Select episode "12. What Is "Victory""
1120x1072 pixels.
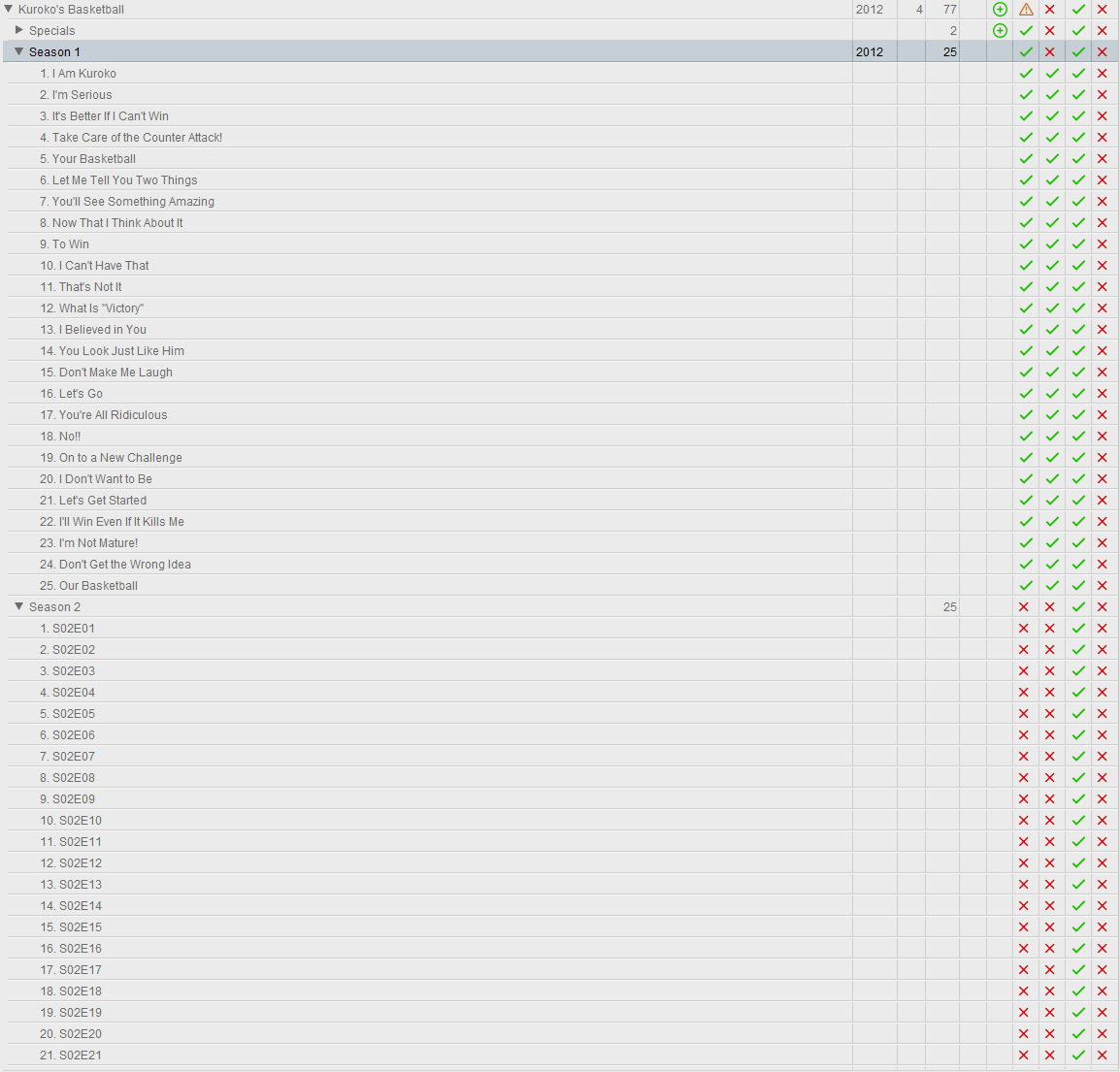coord(92,308)
